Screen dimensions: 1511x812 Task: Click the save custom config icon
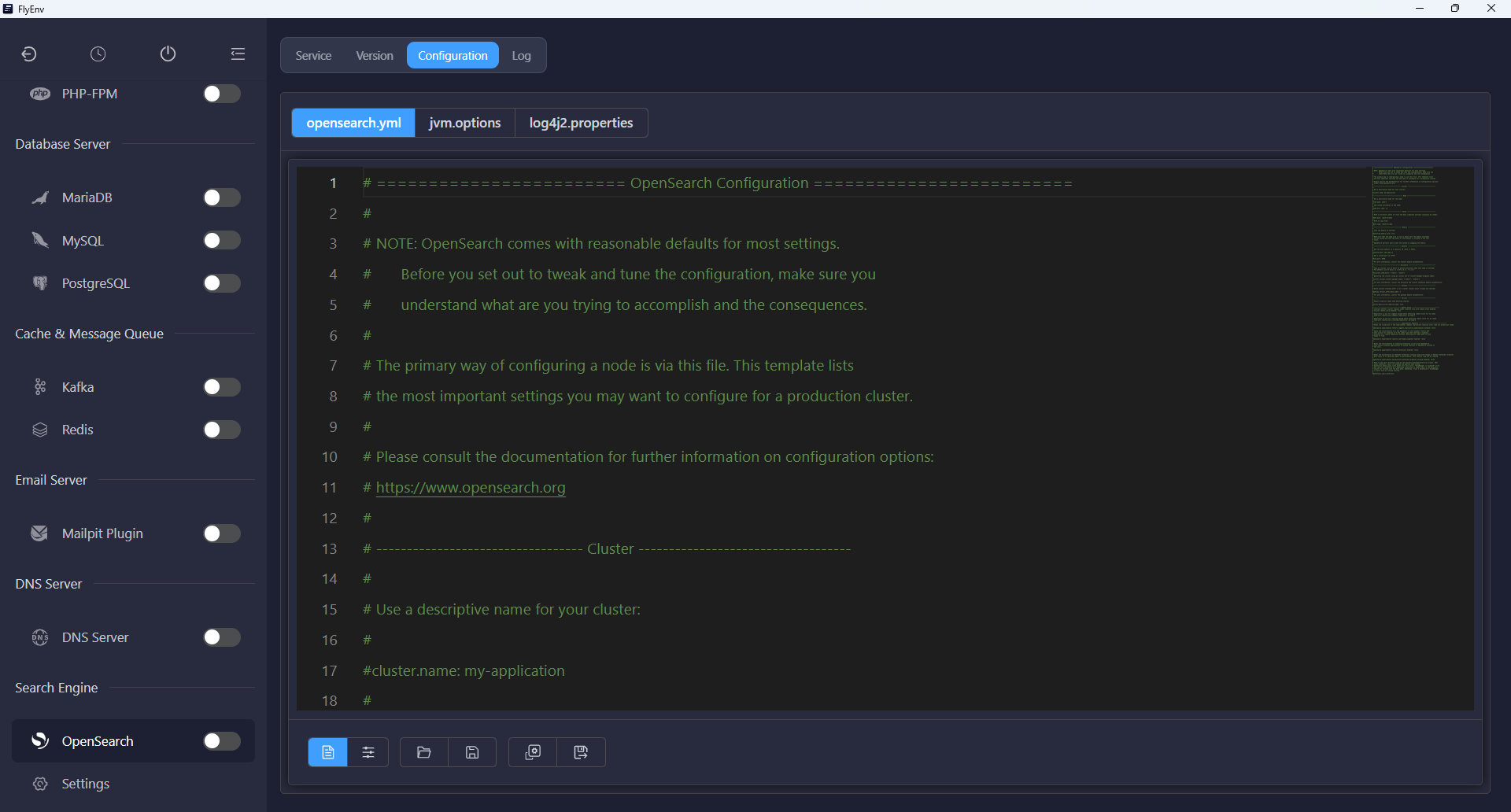[x=582, y=752]
